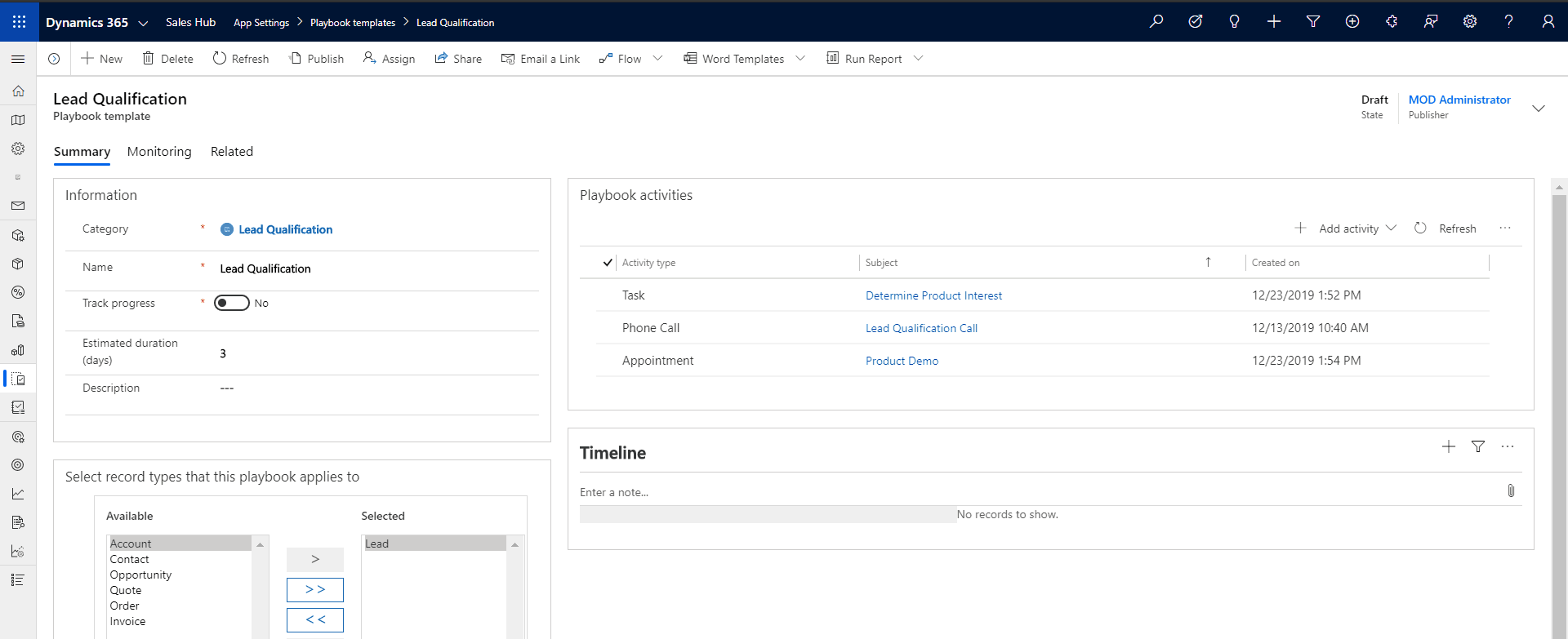Open the task flow checkmark icon in top bar

point(1196,22)
